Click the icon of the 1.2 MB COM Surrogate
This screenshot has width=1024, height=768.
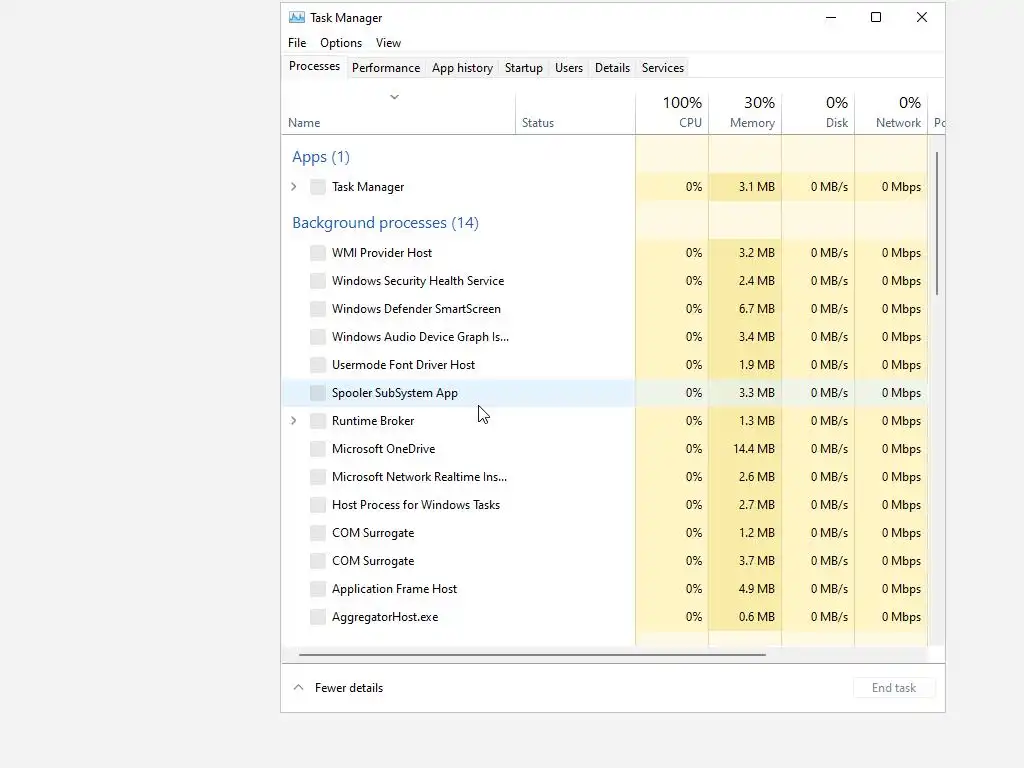(318, 534)
